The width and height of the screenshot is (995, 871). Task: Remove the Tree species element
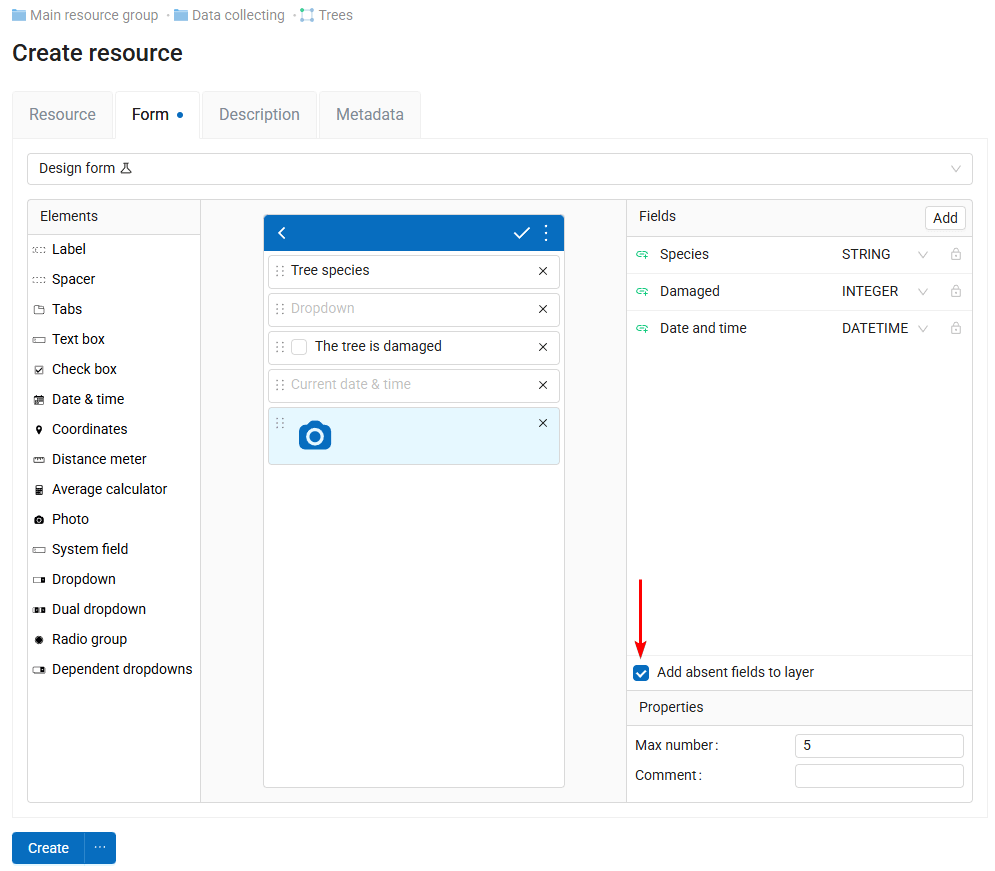[543, 271]
